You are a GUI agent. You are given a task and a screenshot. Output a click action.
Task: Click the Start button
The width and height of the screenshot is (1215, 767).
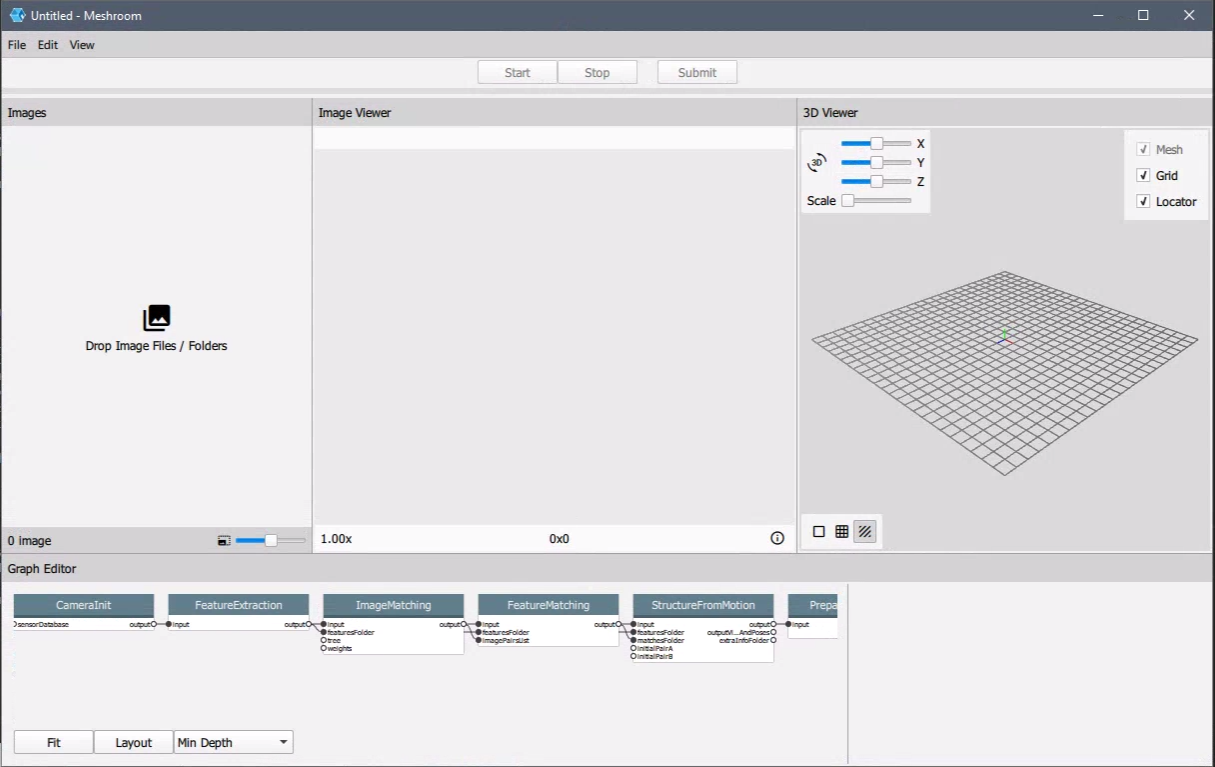pos(517,72)
